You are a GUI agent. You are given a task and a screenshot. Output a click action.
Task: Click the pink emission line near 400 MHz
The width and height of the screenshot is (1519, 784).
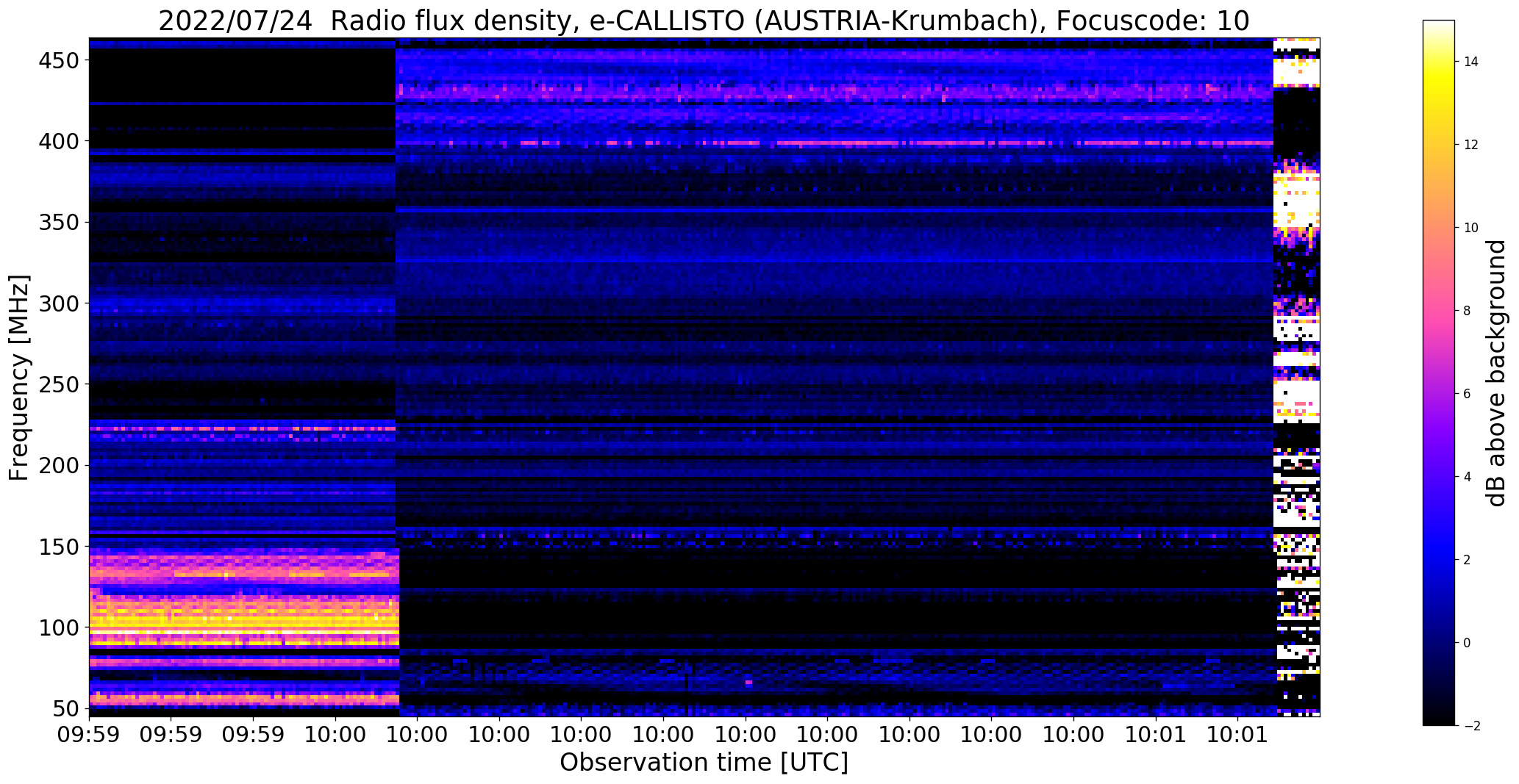coord(834,143)
